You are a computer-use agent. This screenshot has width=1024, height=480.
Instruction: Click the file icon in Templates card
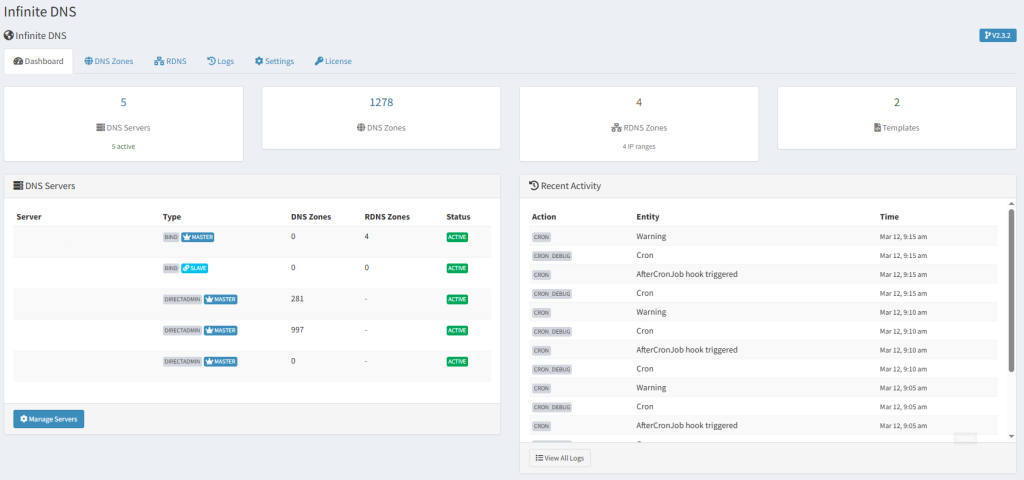point(877,128)
